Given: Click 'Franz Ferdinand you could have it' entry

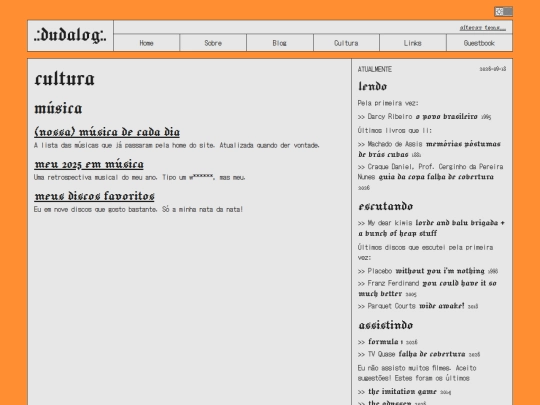Looking at the screenshot, I should click(x=427, y=288).
